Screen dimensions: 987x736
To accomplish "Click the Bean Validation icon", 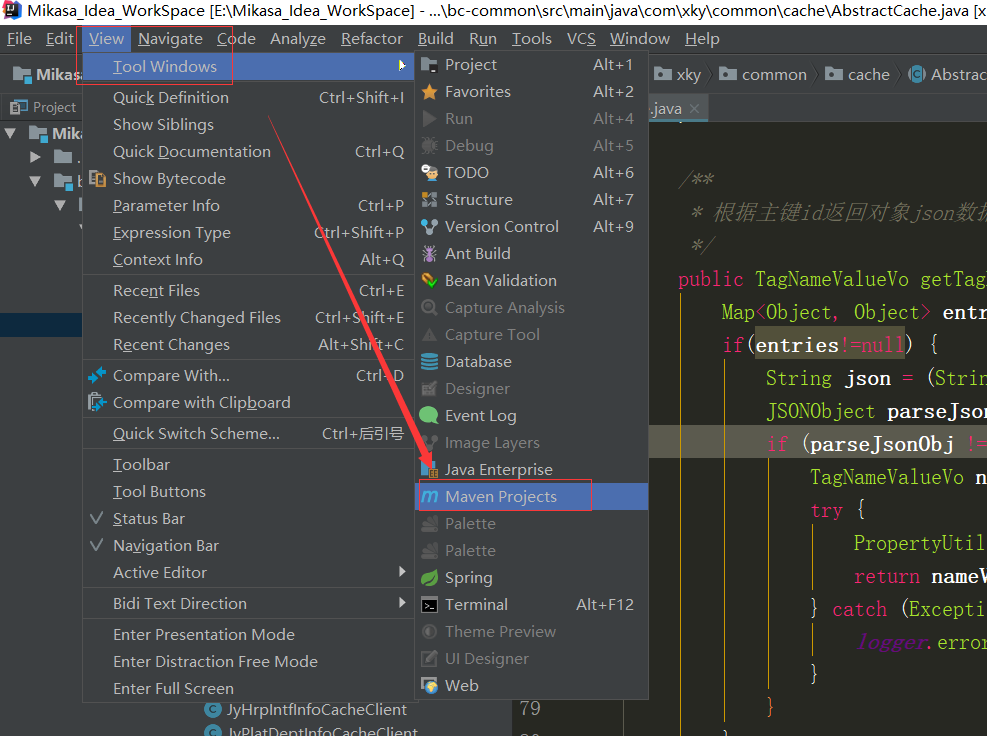I will pos(429,281).
